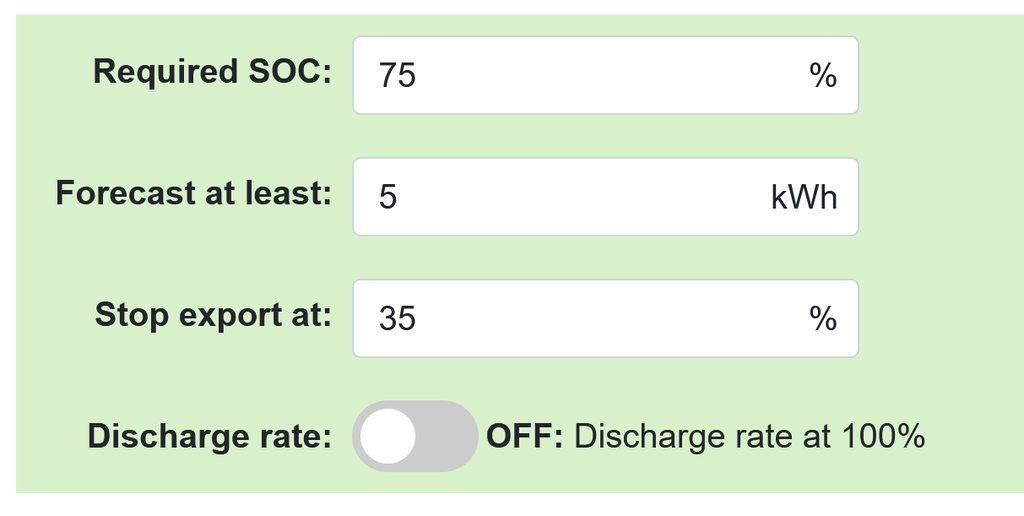Click the value 75 in Required SOC
This screenshot has height=516, width=1024.
(x=397, y=76)
